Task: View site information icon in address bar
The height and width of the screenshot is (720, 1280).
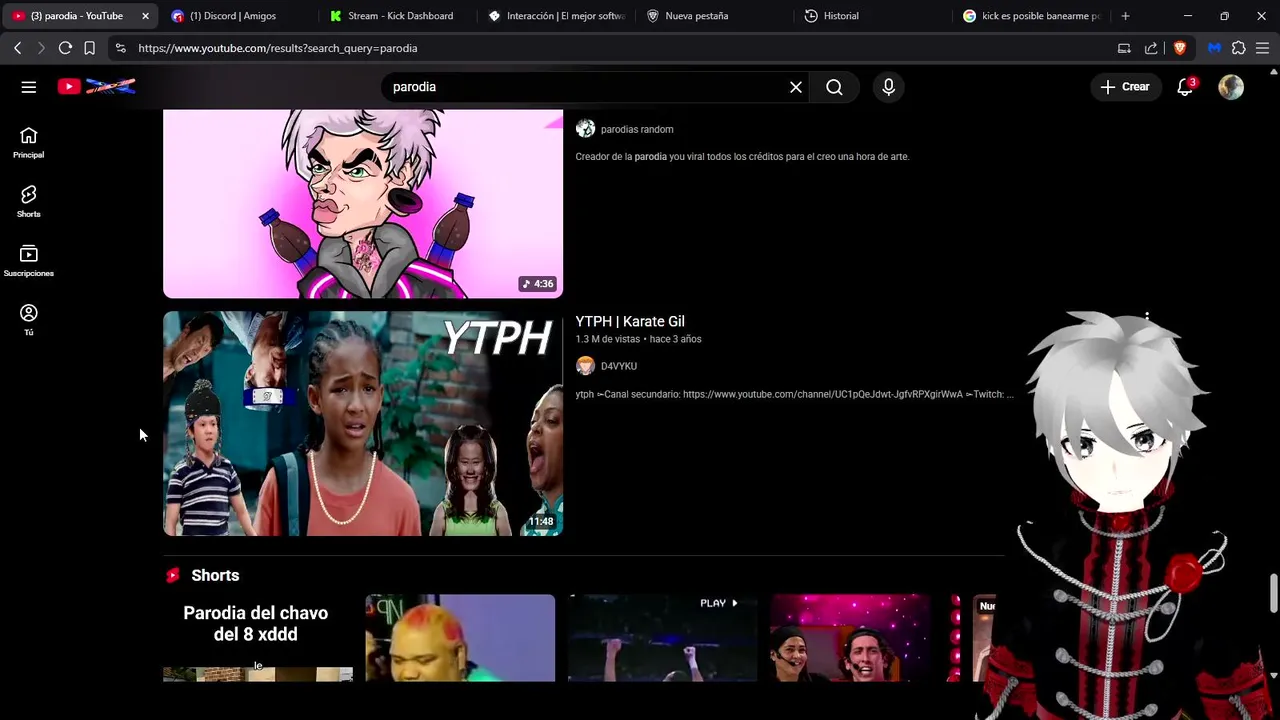Action: point(120,48)
